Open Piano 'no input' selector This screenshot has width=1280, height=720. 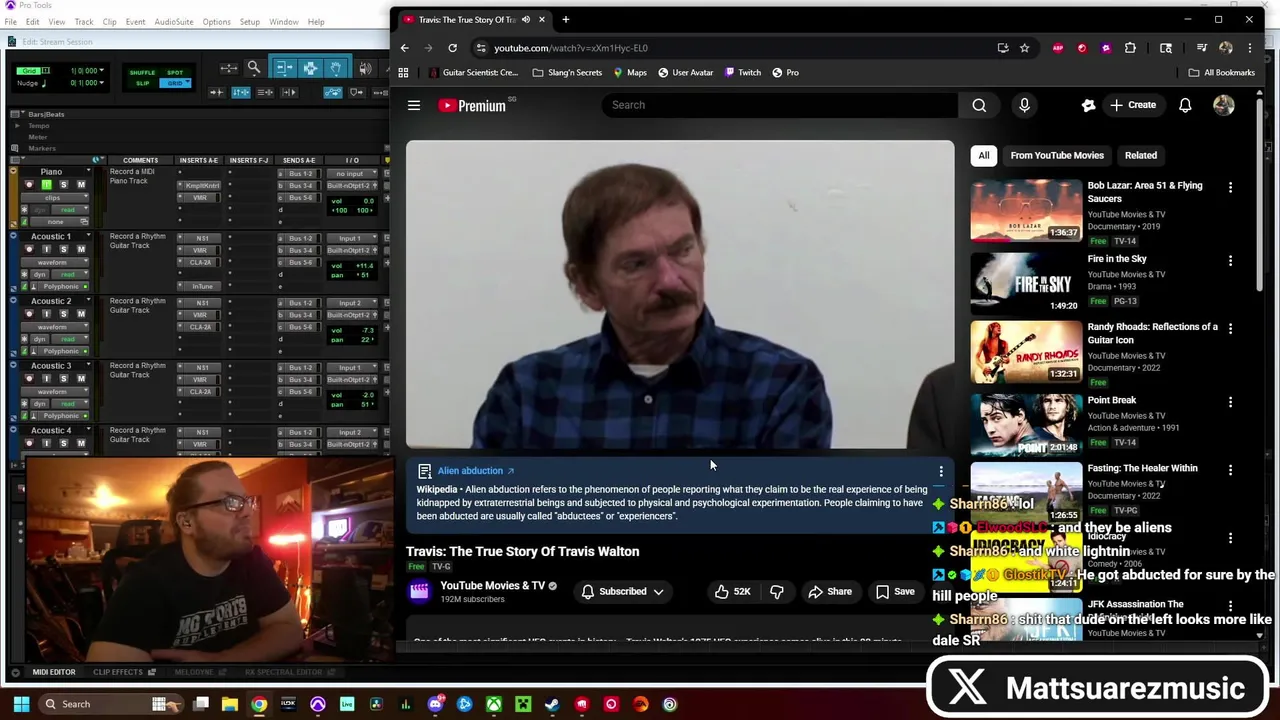pos(351,173)
